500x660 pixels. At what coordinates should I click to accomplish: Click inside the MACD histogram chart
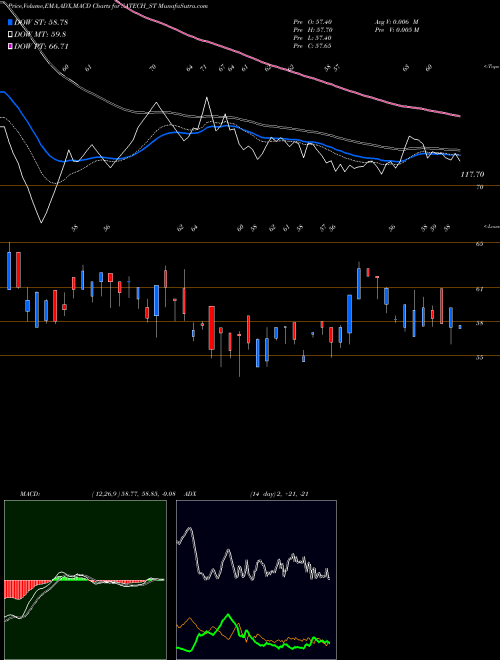pos(85,580)
